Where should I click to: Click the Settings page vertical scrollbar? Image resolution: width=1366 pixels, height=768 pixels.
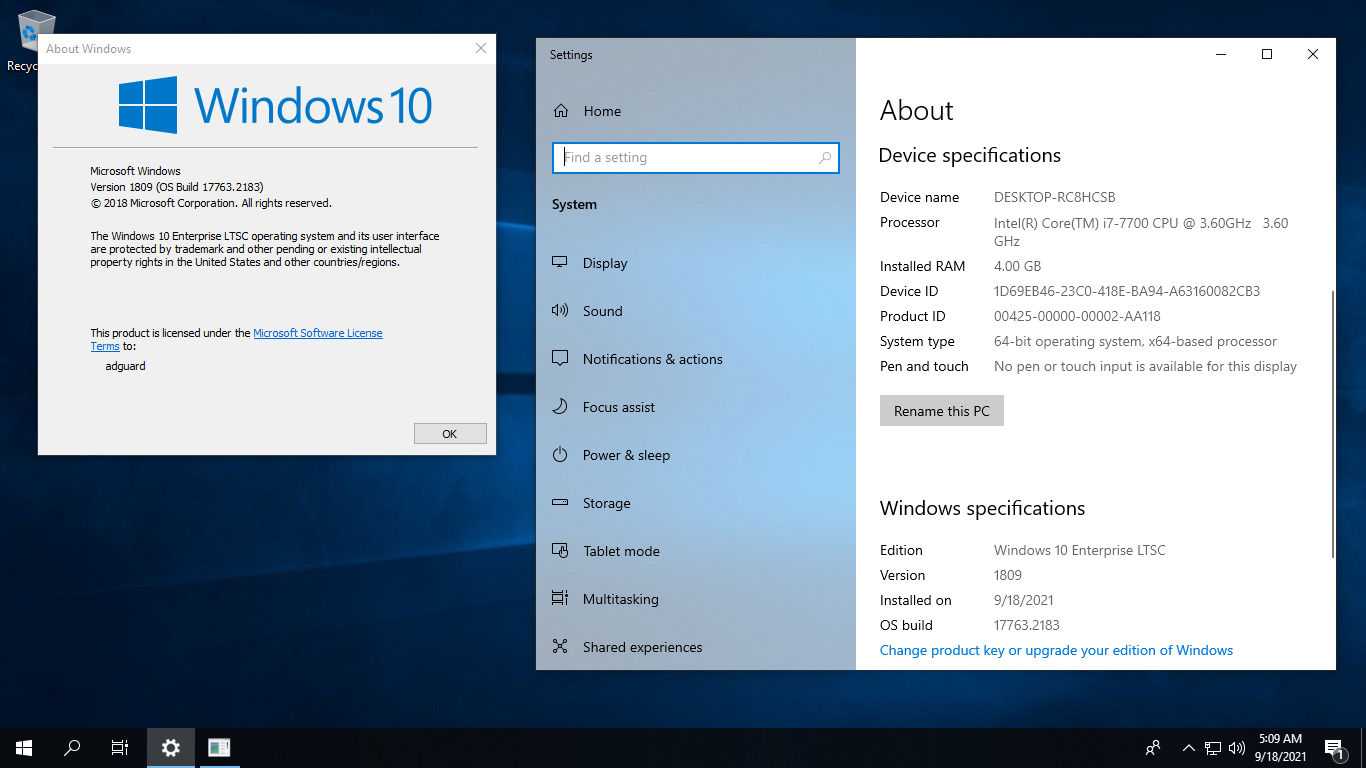[x=1332, y=424]
